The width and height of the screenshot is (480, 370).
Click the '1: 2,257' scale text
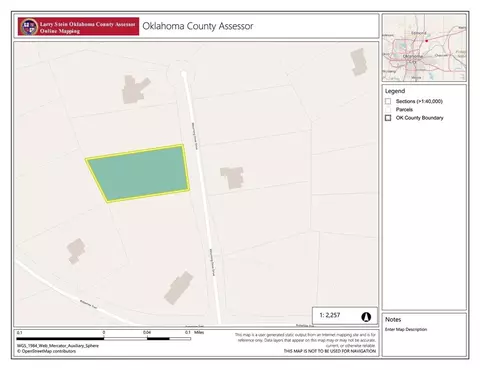[330, 315]
